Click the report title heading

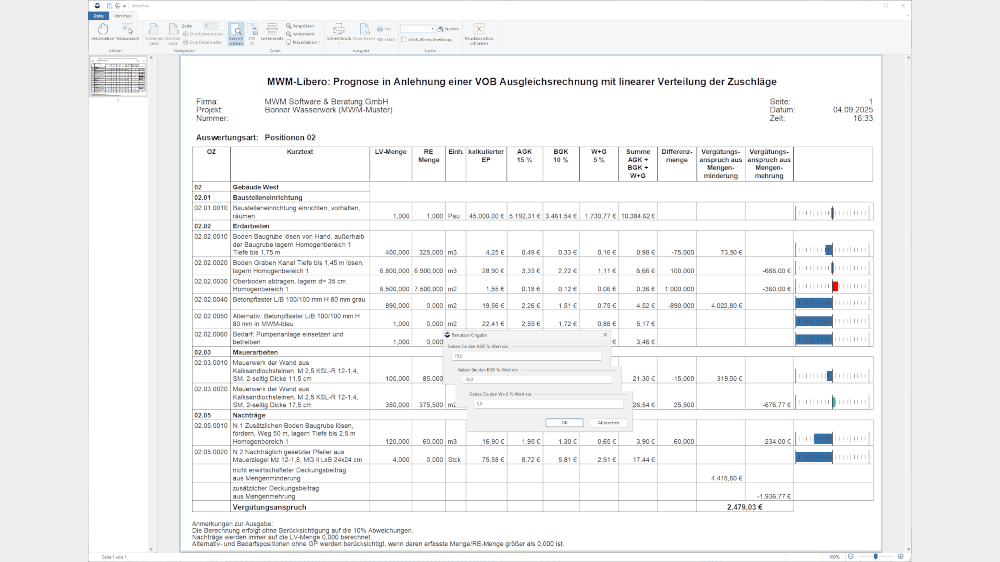522,82
